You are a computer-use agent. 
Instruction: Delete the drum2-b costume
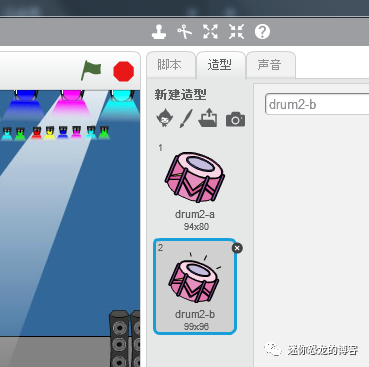[x=237, y=248]
